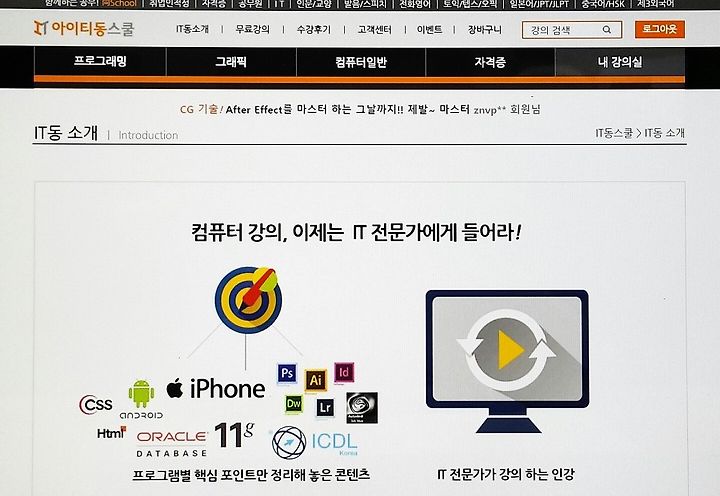720x496 pixels.
Task: Click the Illustrator Ai icon
Action: tap(315, 380)
